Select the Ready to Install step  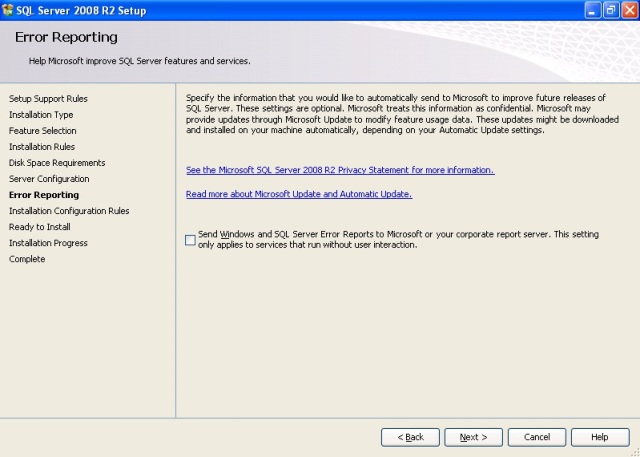(40, 227)
